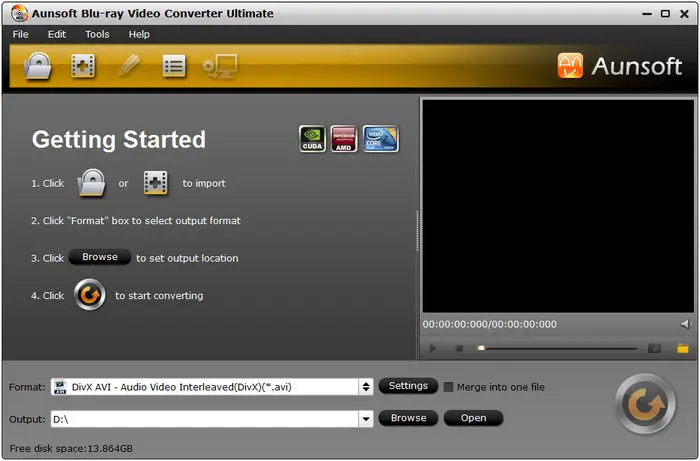This screenshot has height=461, width=700.
Task: Close the Aunsoft window
Action: (684, 14)
